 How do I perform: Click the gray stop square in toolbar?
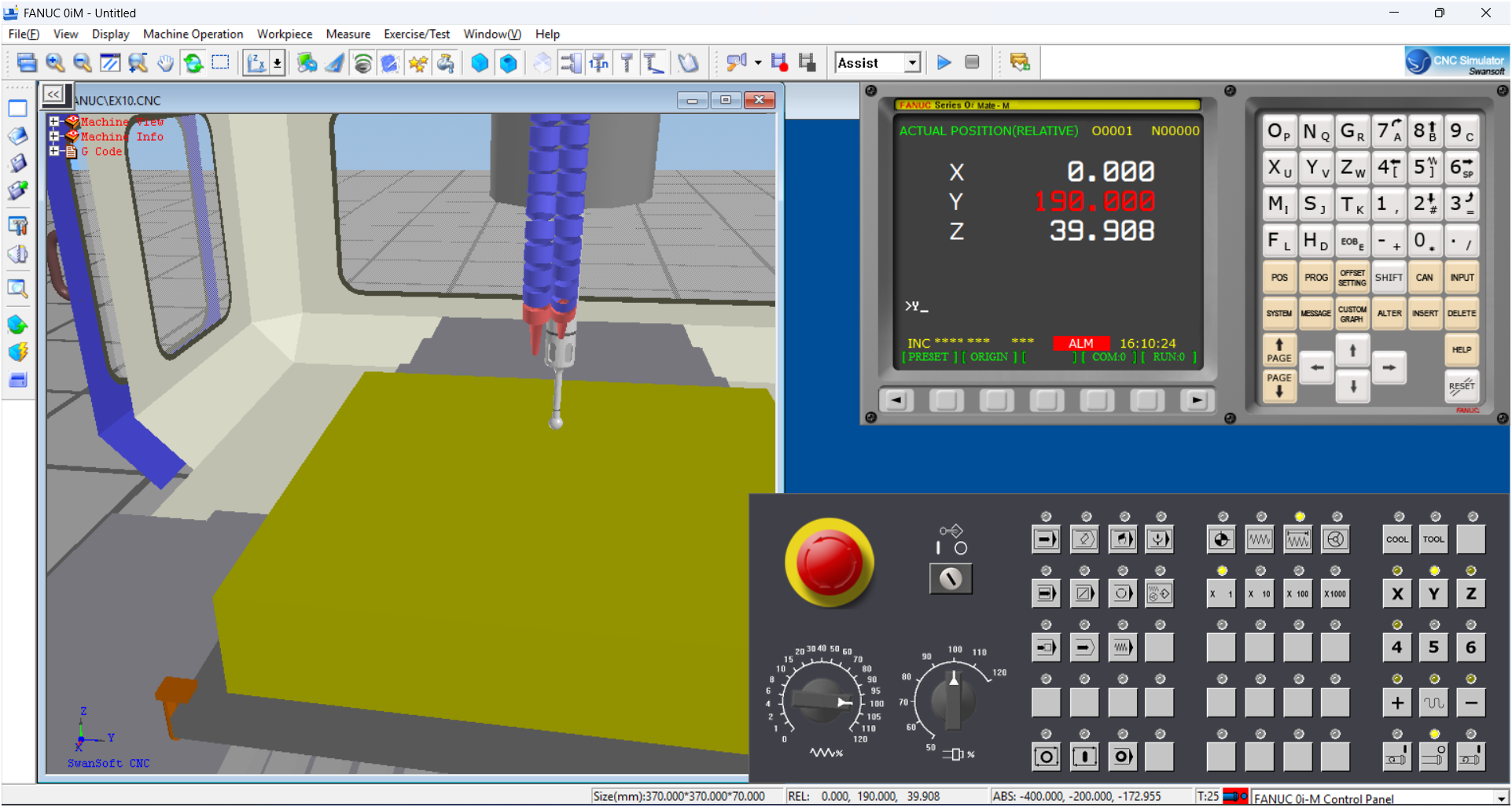pos(972,62)
